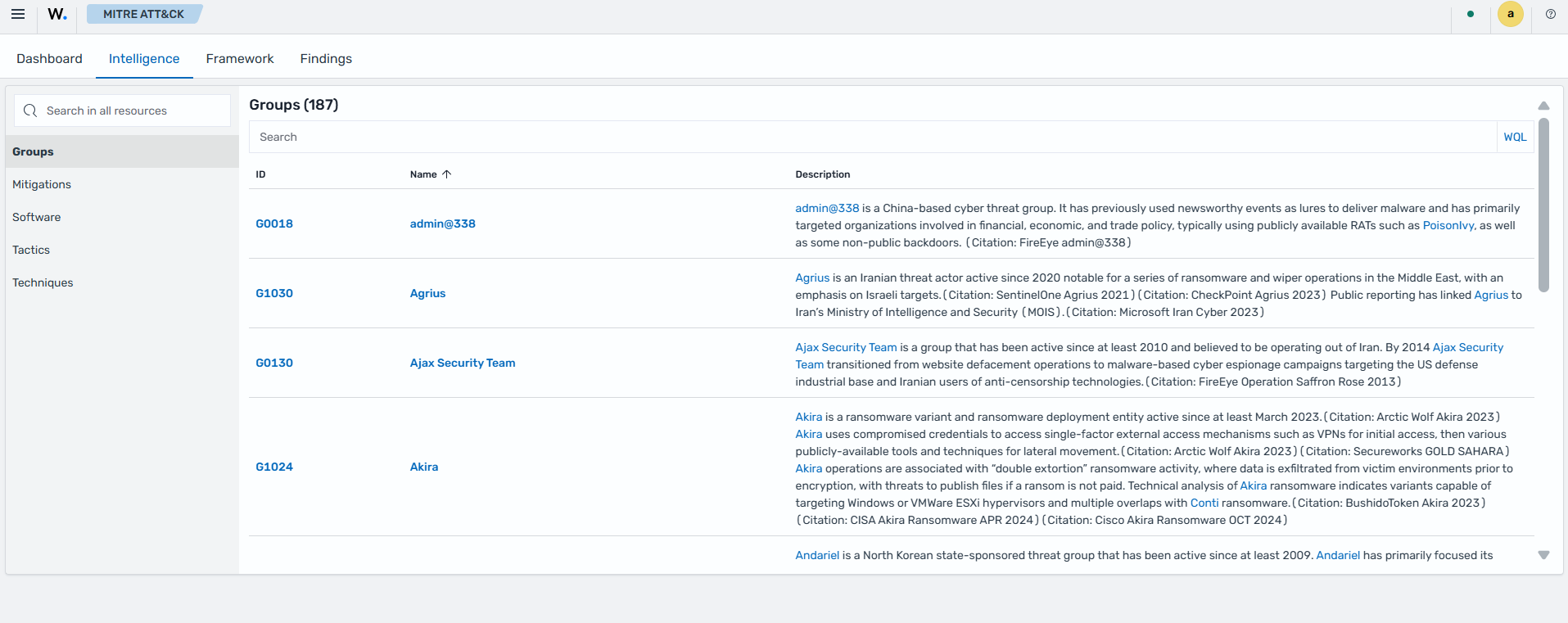Click the Description column header

click(823, 174)
